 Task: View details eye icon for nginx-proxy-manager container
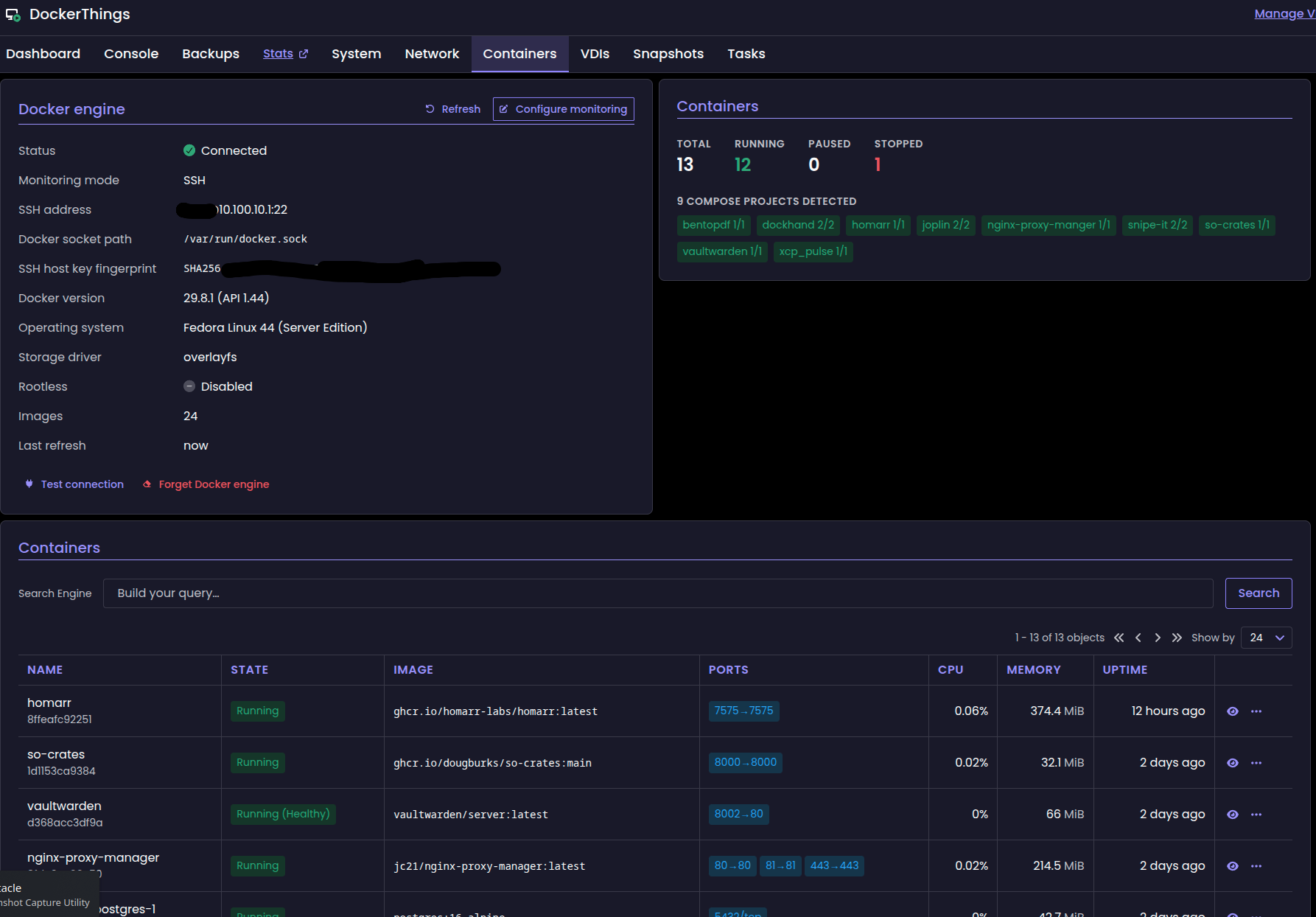(1232, 866)
